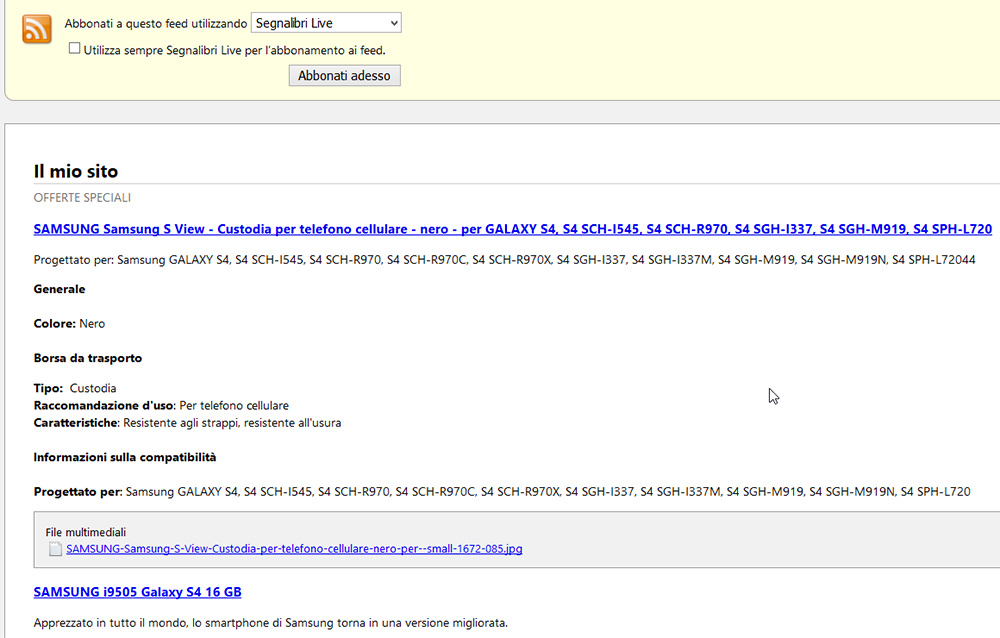
Task: Click the File multimediali label
Action: [x=85, y=532]
